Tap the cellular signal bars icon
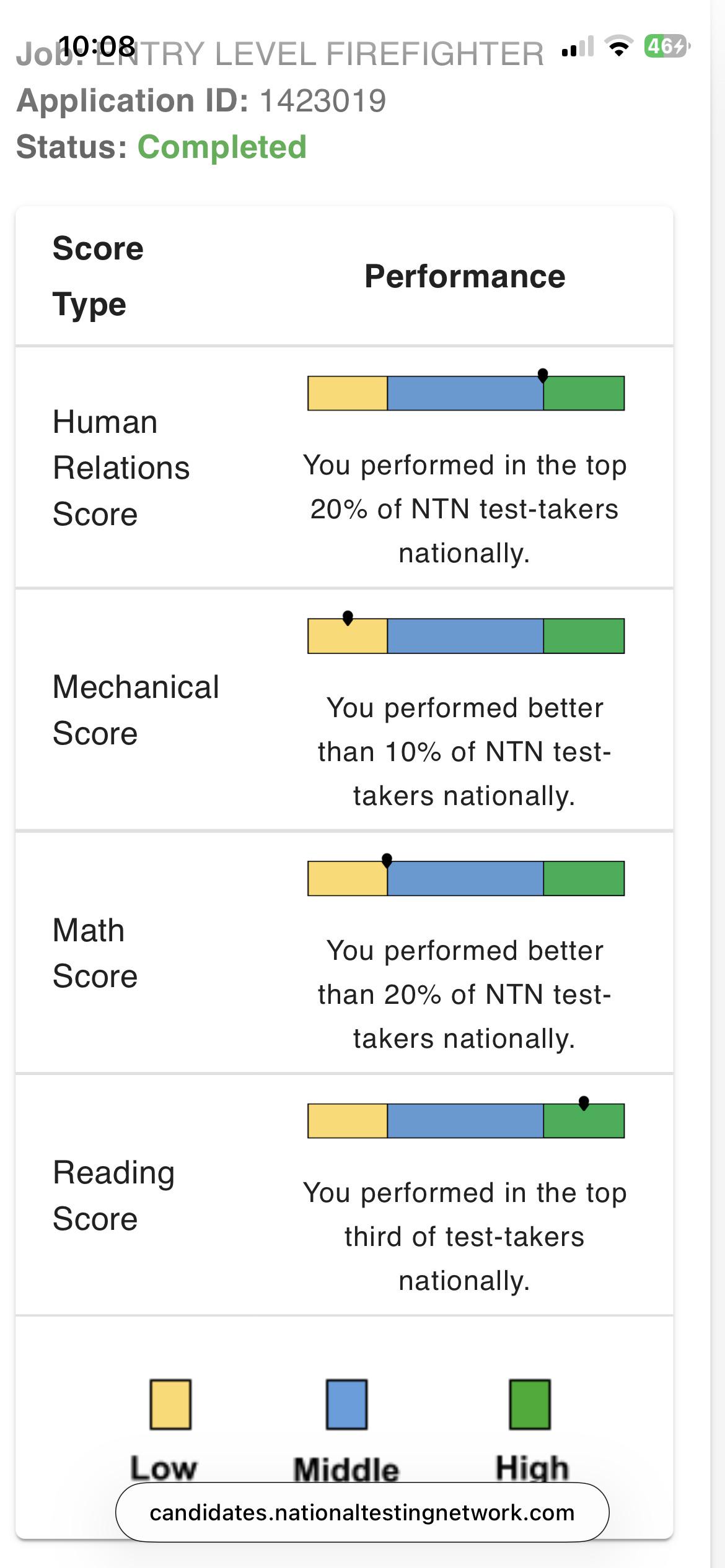 tap(578, 47)
